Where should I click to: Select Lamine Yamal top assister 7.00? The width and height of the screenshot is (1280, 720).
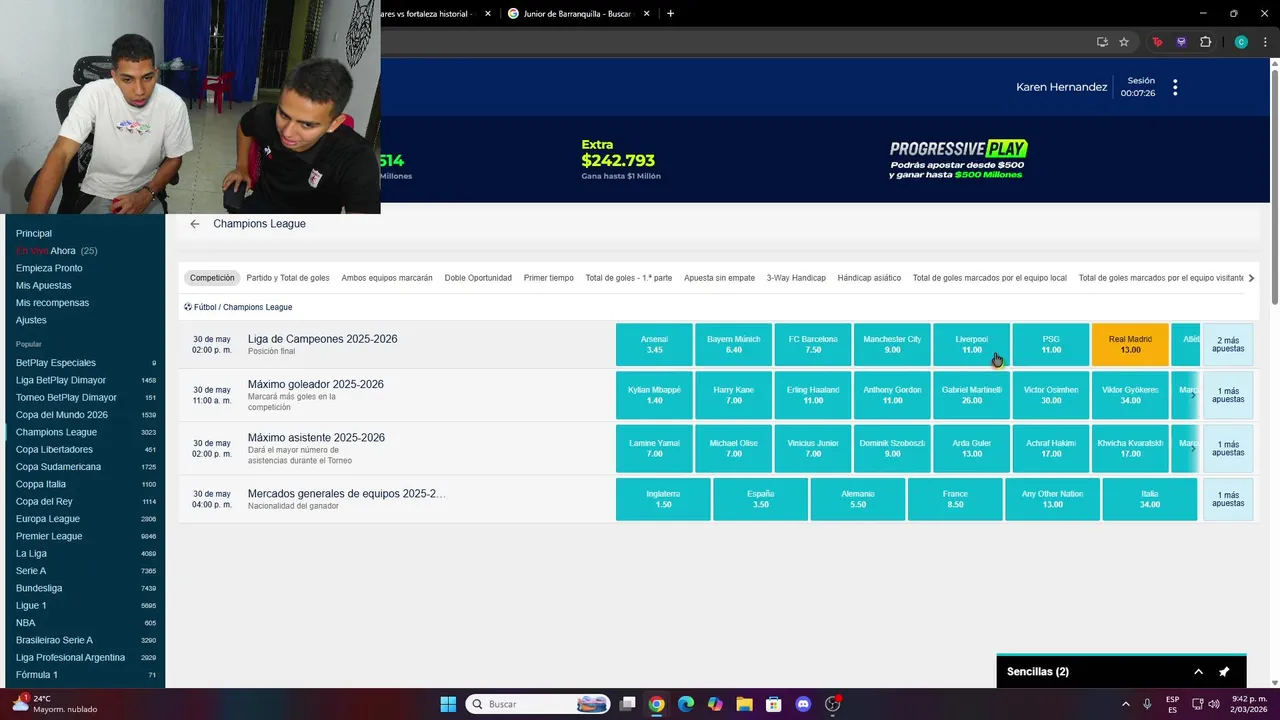pos(654,448)
